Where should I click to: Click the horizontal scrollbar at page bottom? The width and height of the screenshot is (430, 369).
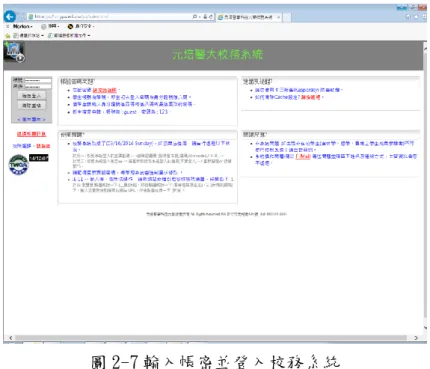211,338
